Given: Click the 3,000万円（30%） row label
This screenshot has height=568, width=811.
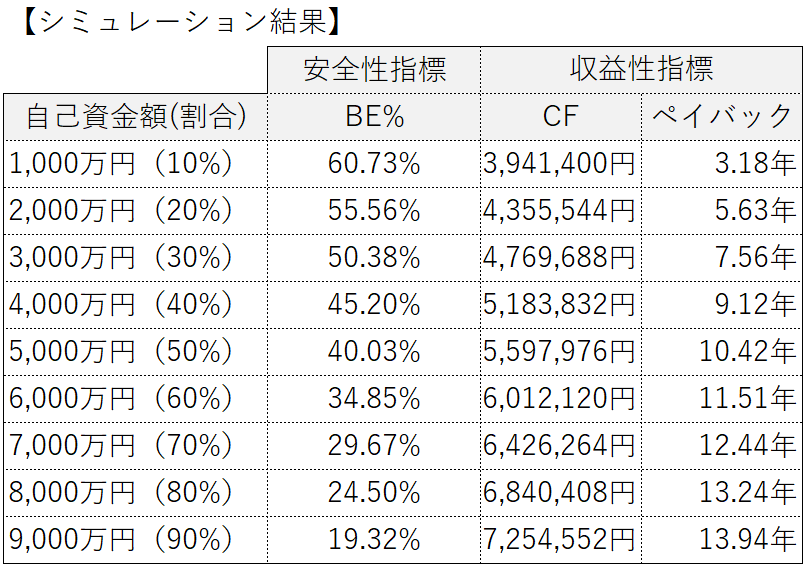Looking at the screenshot, I should pos(121,257).
